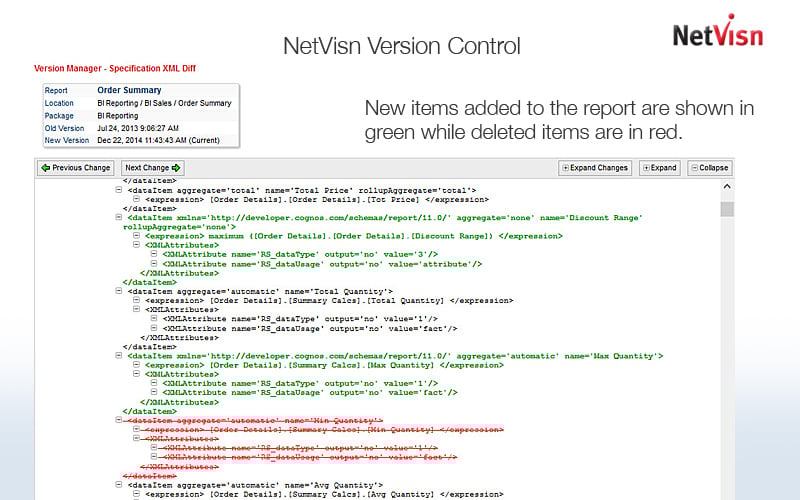This screenshot has width=800, height=500.
Task: Click location 'BI Reporting / BI Sales / Order Summary'
Action: click(x=164, y=103)
